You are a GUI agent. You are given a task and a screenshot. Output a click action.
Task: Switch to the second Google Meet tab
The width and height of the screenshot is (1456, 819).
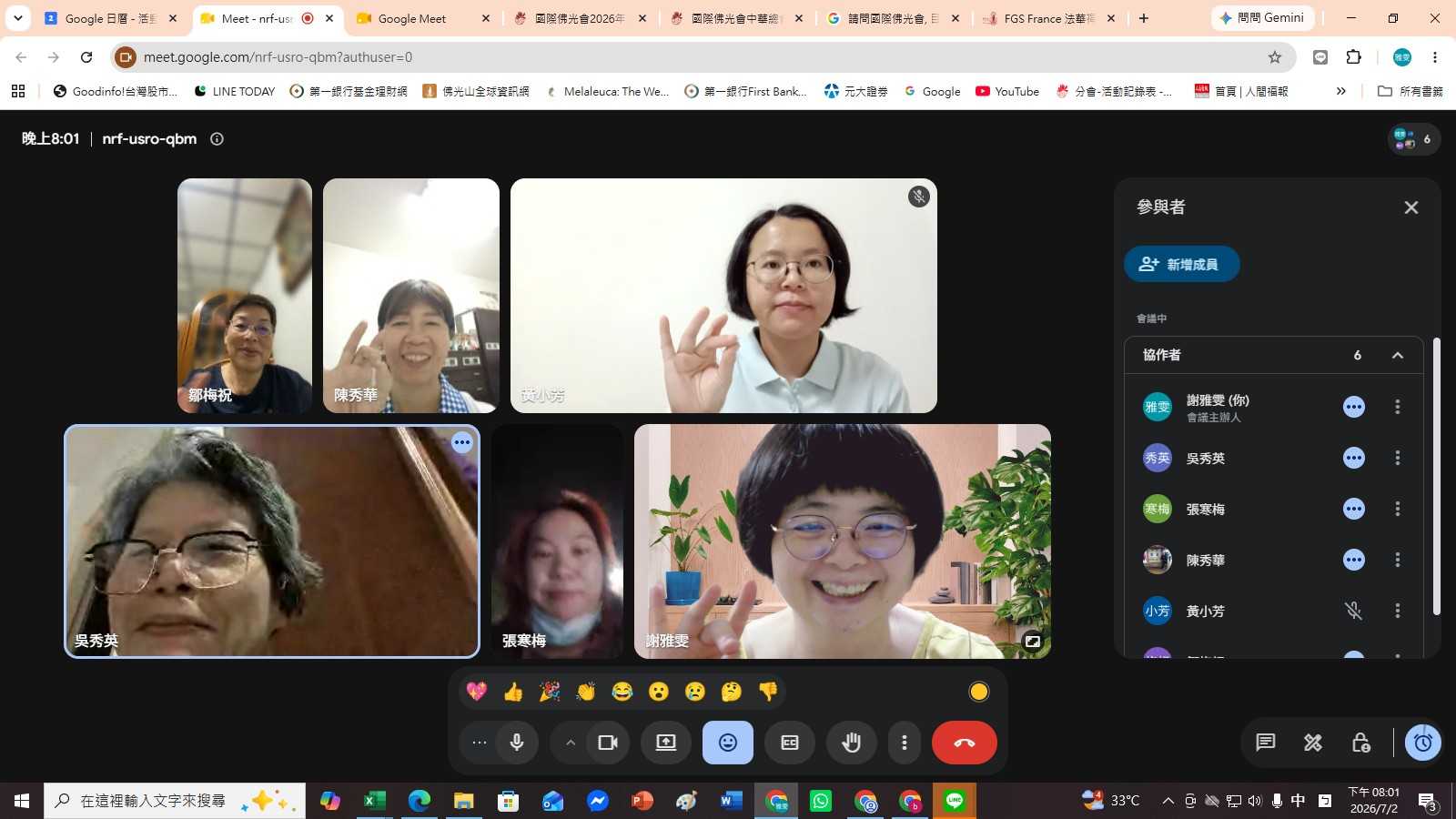point(424,18)
